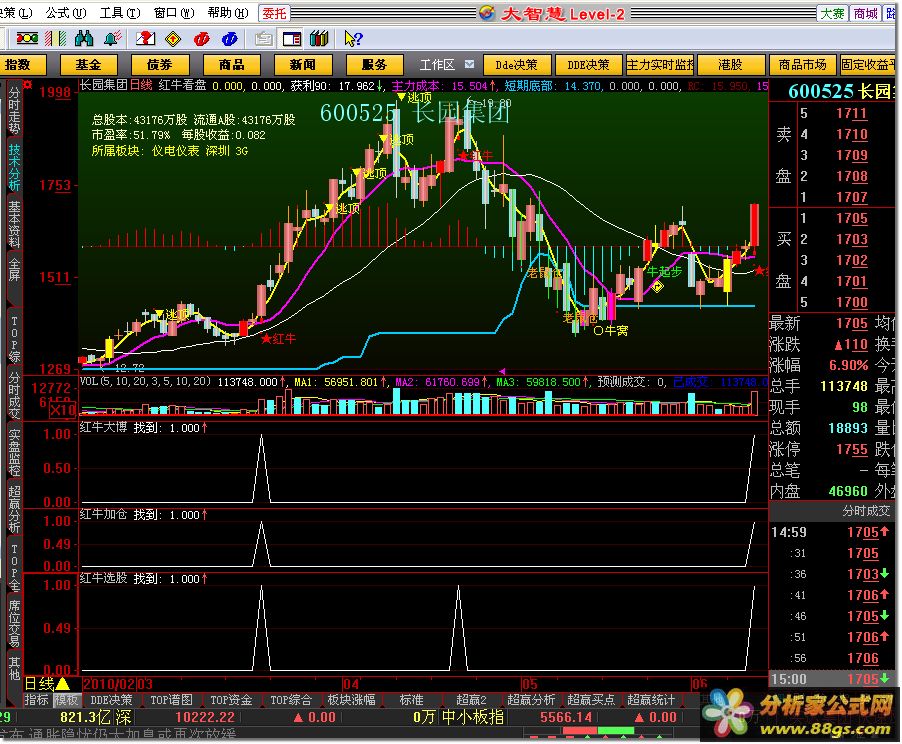Switch to 超赢分析 sidebar tab
The height and width of the screenshot is (744, 902).
pos(13,510)
